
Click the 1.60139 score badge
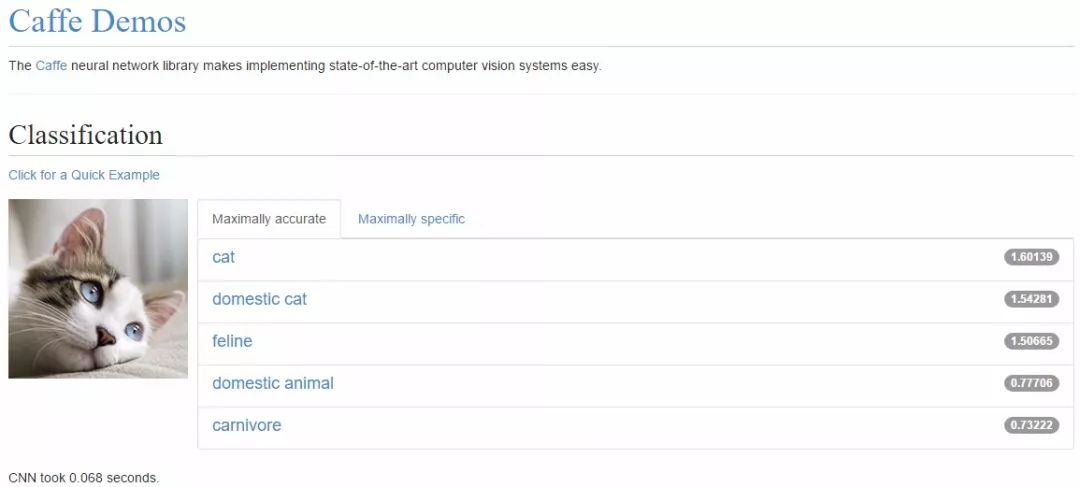click(1031, 257)
